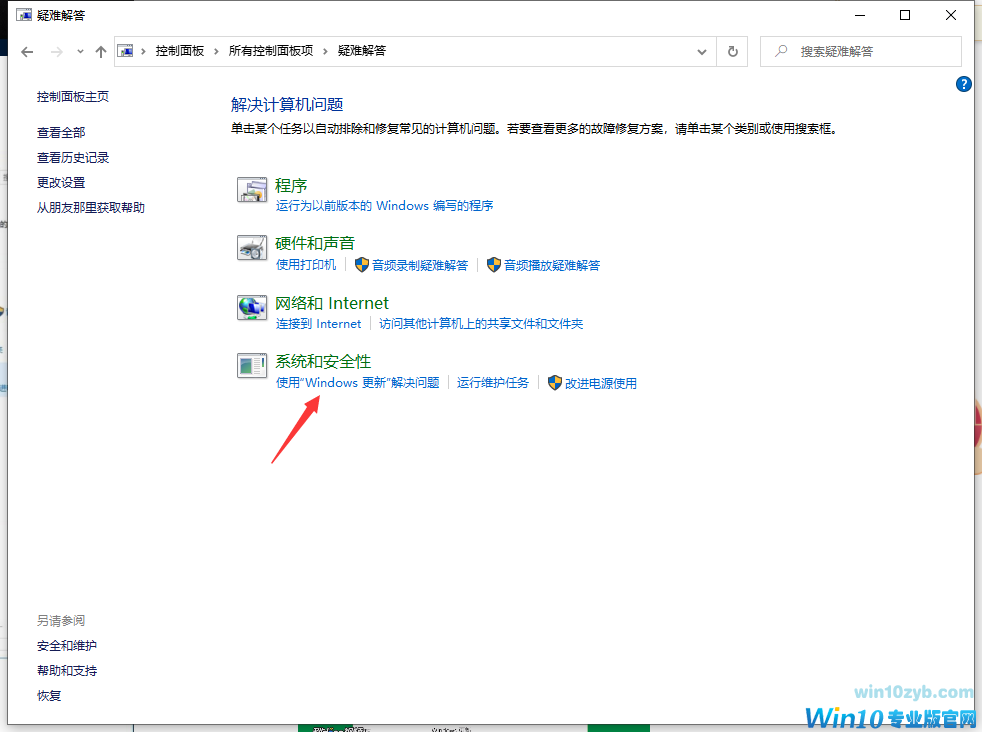
Task: Open help via the blue question mark icon
Action: pyautogui.click(x=964, y=85)
